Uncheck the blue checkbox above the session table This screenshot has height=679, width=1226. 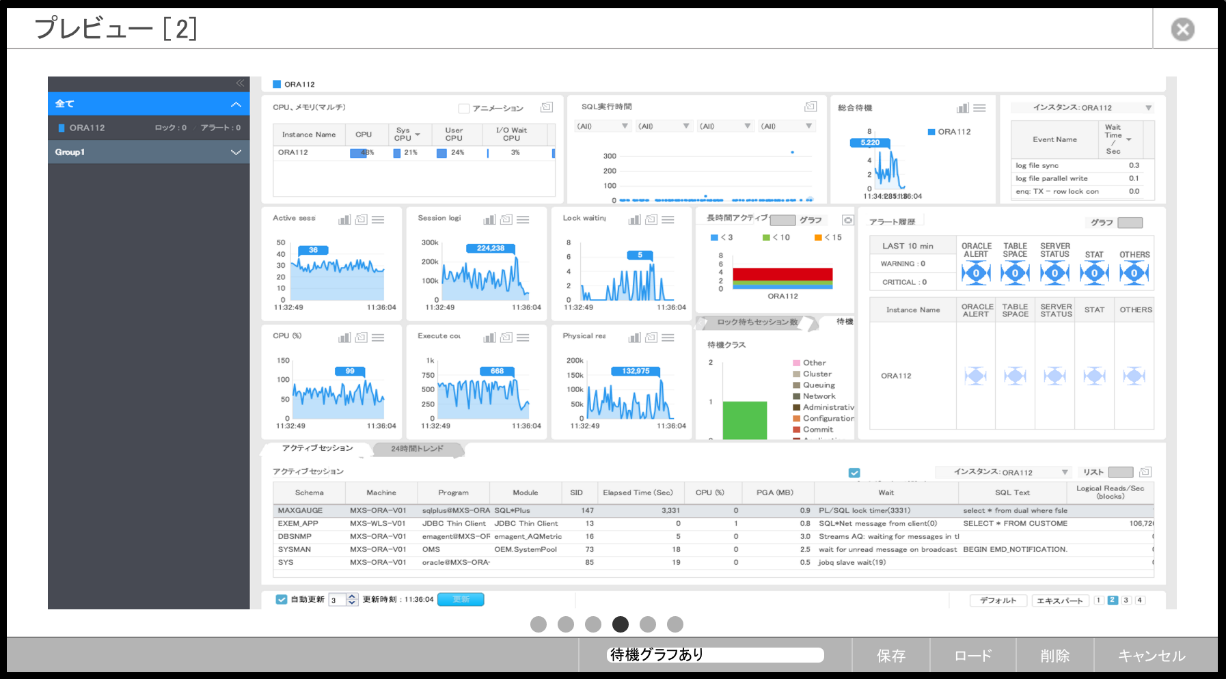[x=854, y=473]
